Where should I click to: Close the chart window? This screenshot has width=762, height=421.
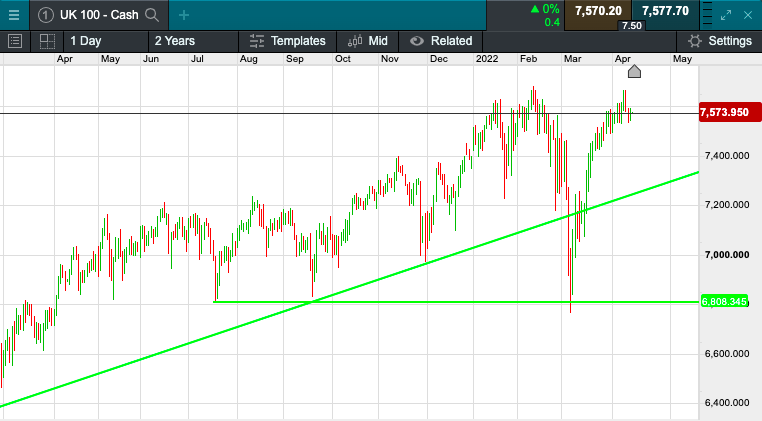pos(748,15)
